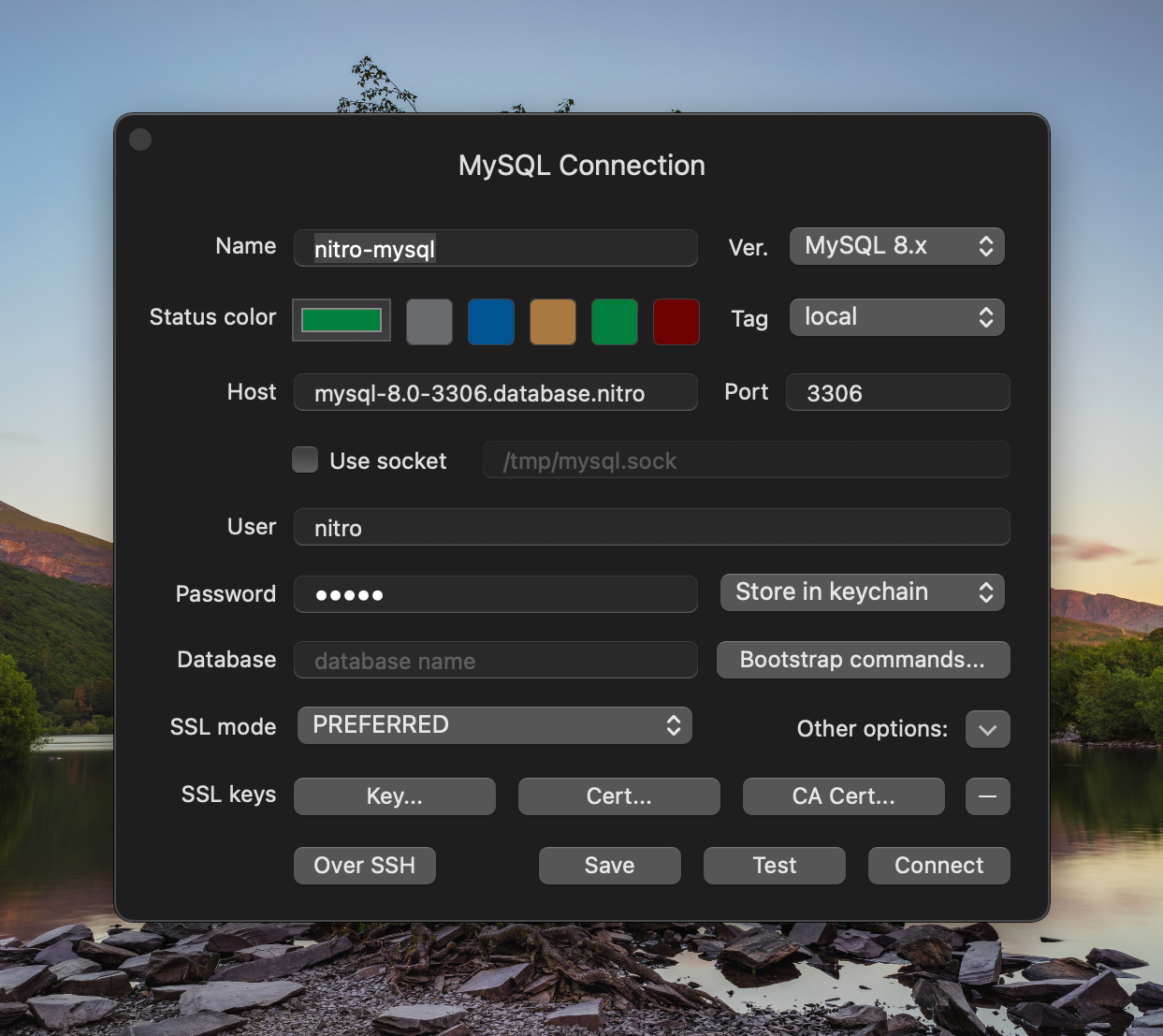
Task: Click the SSL Key... button
Action: [395, 796]
